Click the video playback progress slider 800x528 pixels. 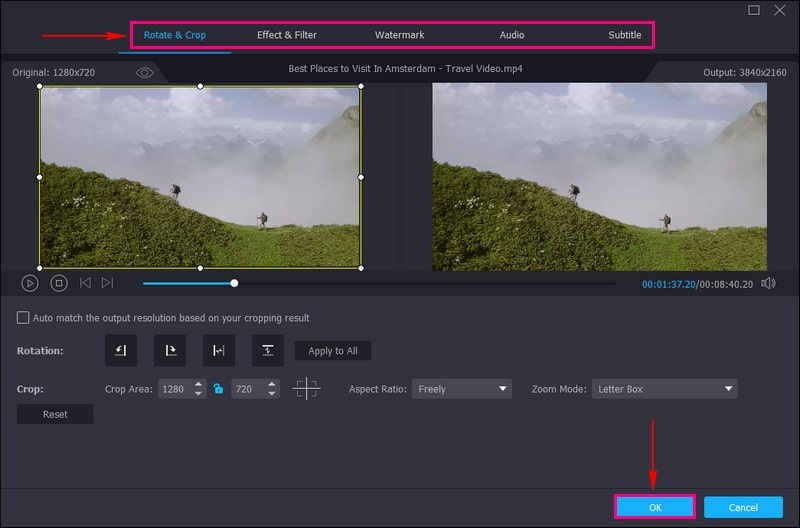click(x=380, y=283)
